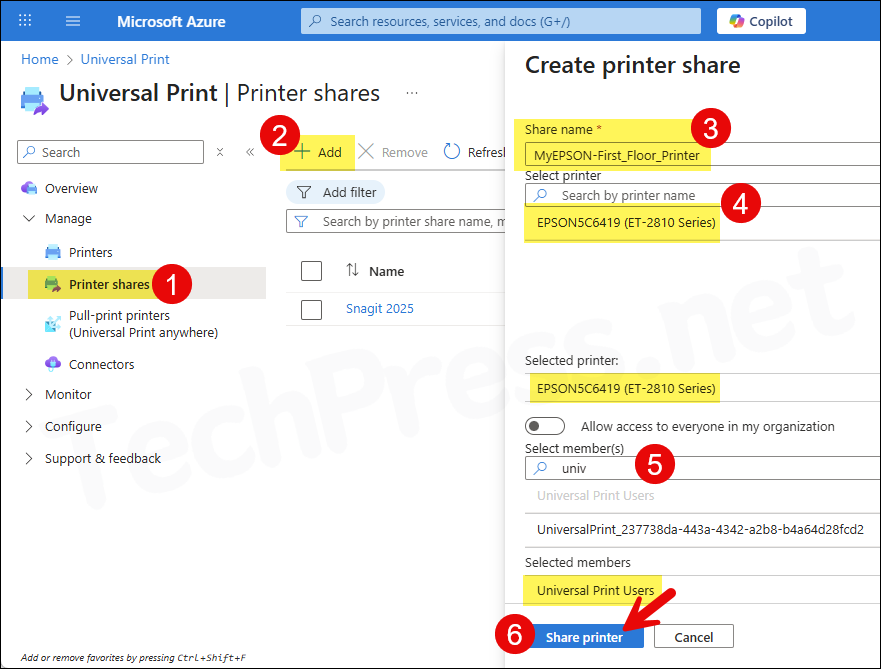
Task: Focus the sidebar Search field
Action: point(111,152)
